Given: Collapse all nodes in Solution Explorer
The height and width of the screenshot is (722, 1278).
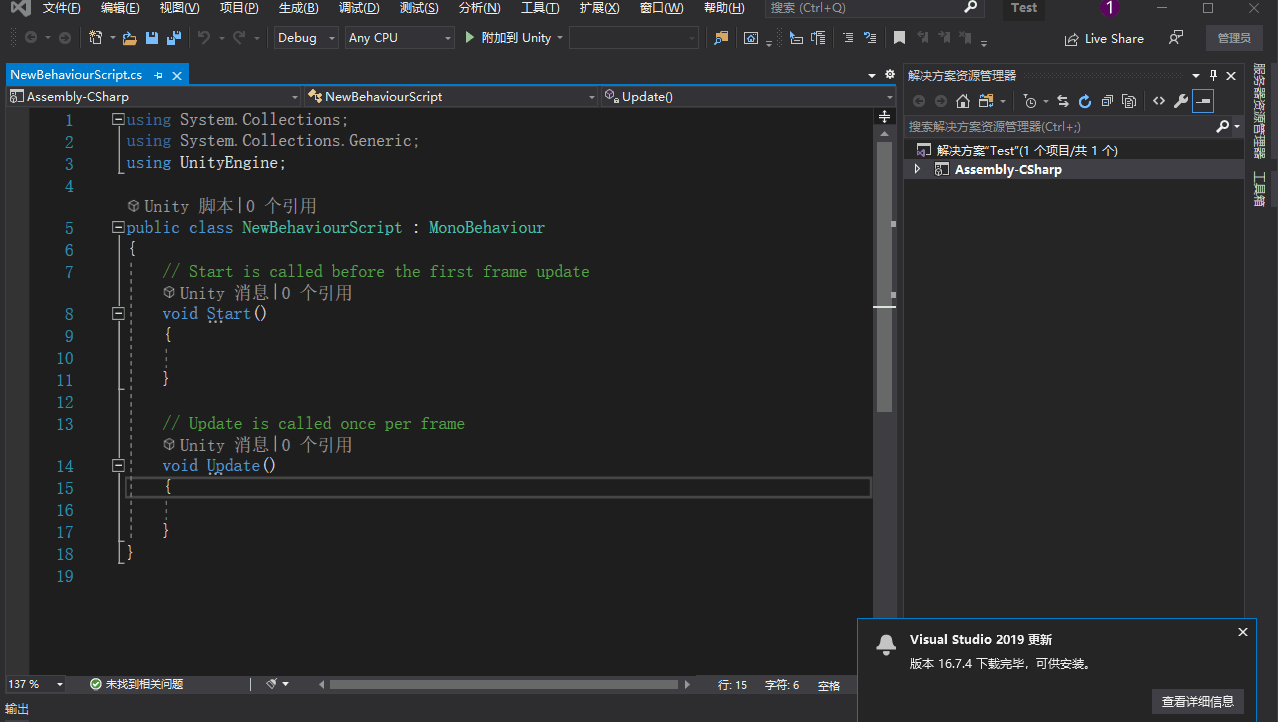Looking at the screenshot, I should [1105, 100].
